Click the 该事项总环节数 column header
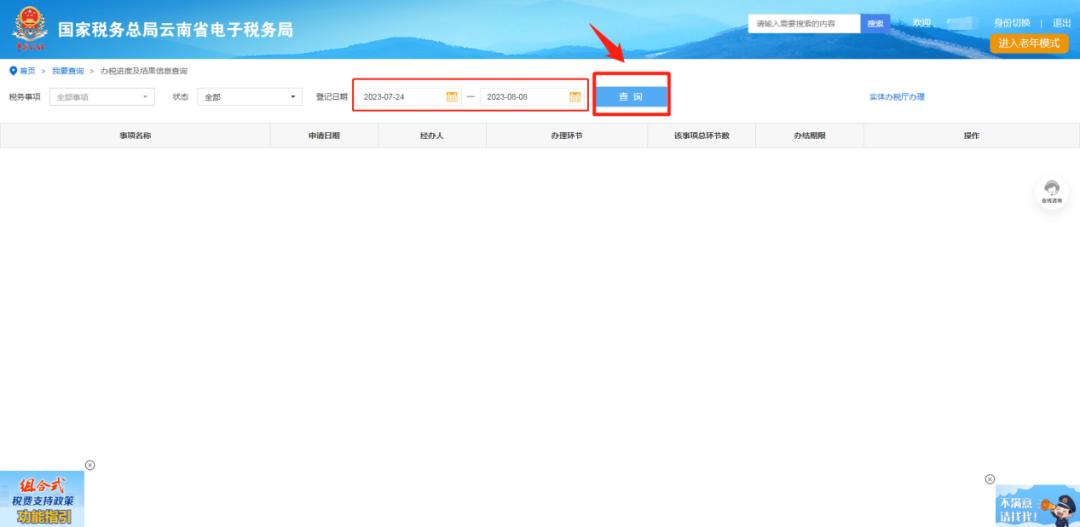 tap(701, 136)
